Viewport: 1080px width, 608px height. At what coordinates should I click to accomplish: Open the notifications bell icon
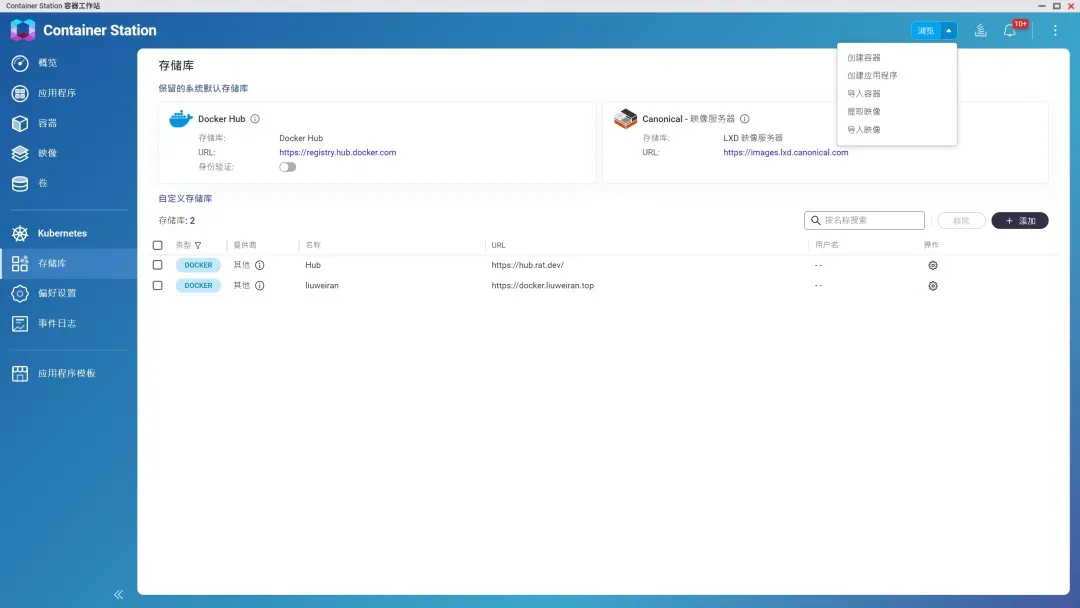coord(1010,31)
